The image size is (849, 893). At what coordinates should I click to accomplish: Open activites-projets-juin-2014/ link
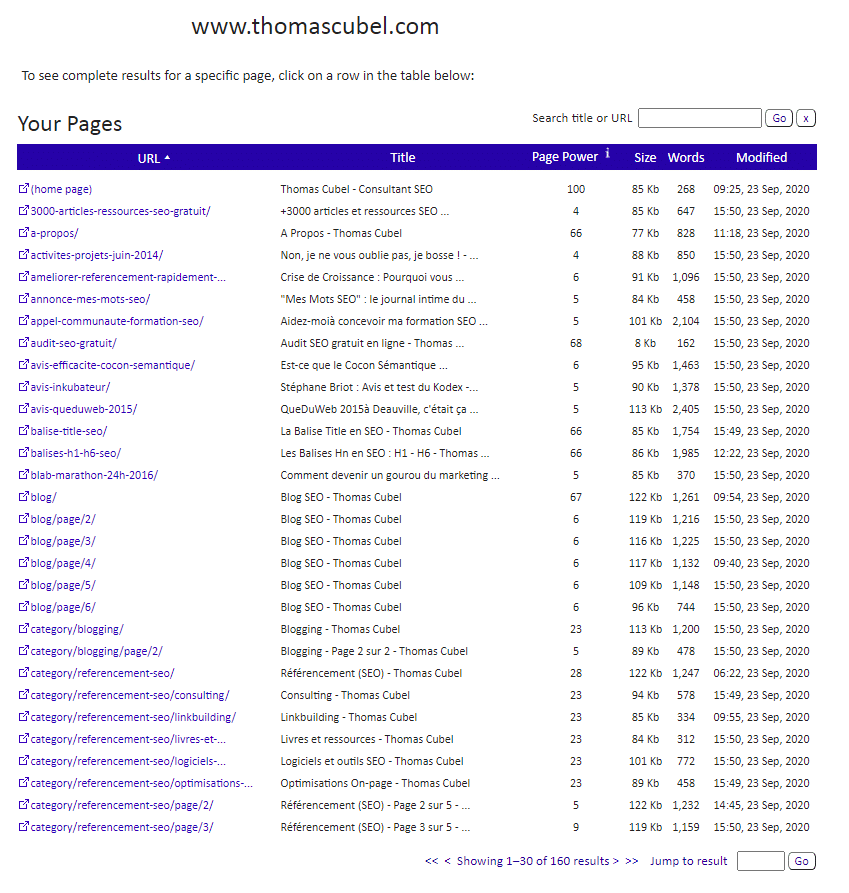click(x=97, y=255)
